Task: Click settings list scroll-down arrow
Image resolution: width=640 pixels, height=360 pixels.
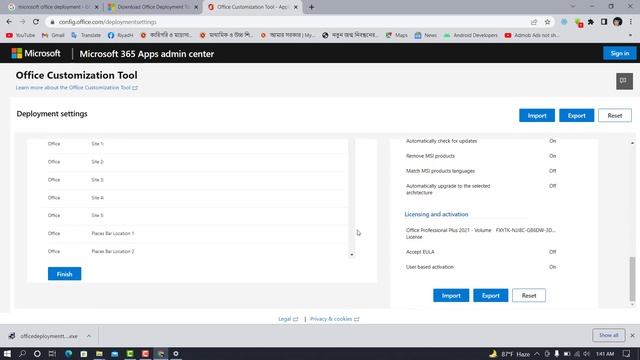Action: tap(351, 255)
